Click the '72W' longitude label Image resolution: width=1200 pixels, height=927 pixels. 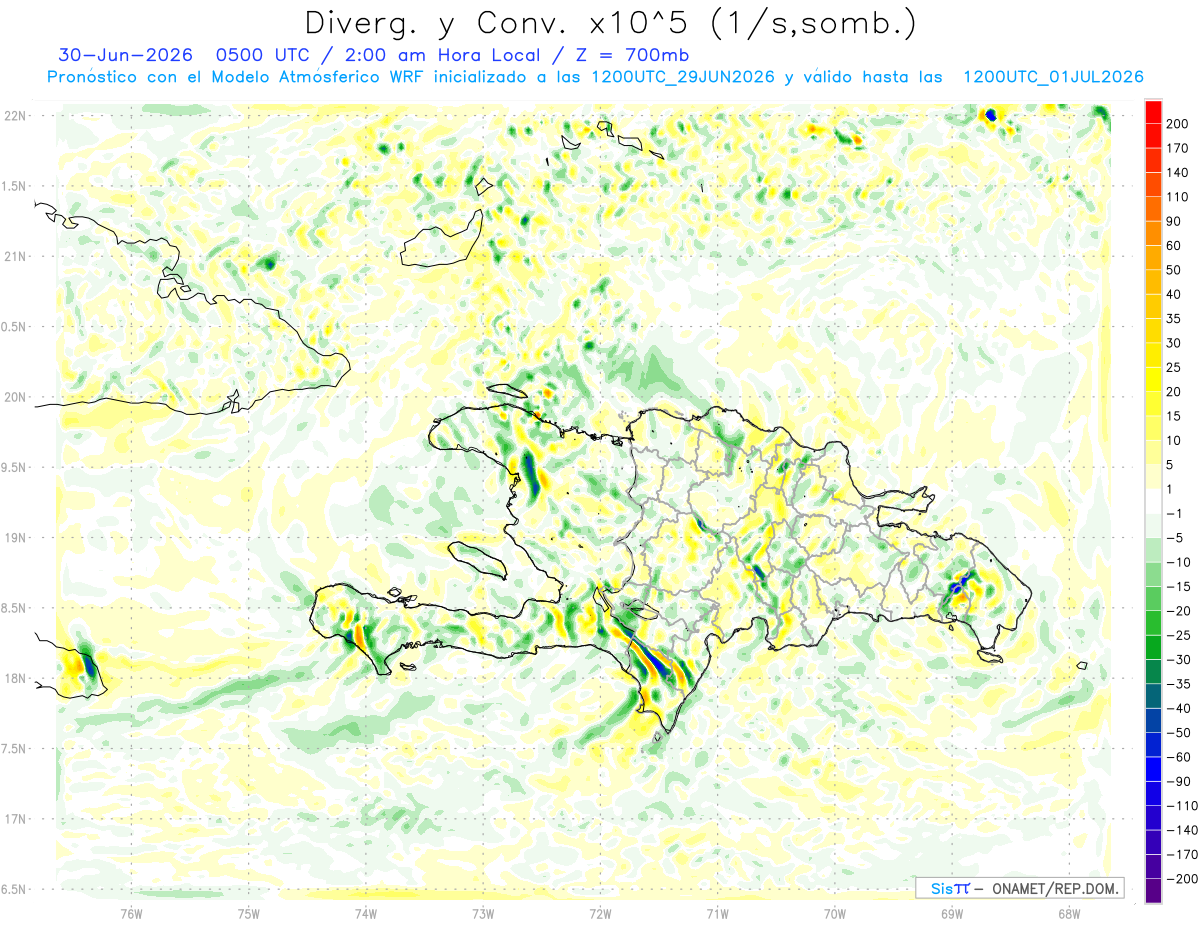pyautogui.click(x=600, y=913)
